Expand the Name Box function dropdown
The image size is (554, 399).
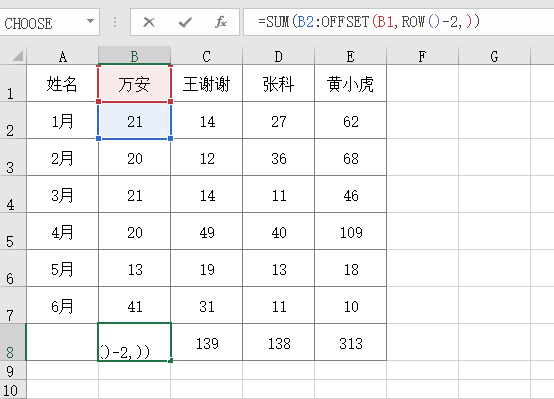90,22
